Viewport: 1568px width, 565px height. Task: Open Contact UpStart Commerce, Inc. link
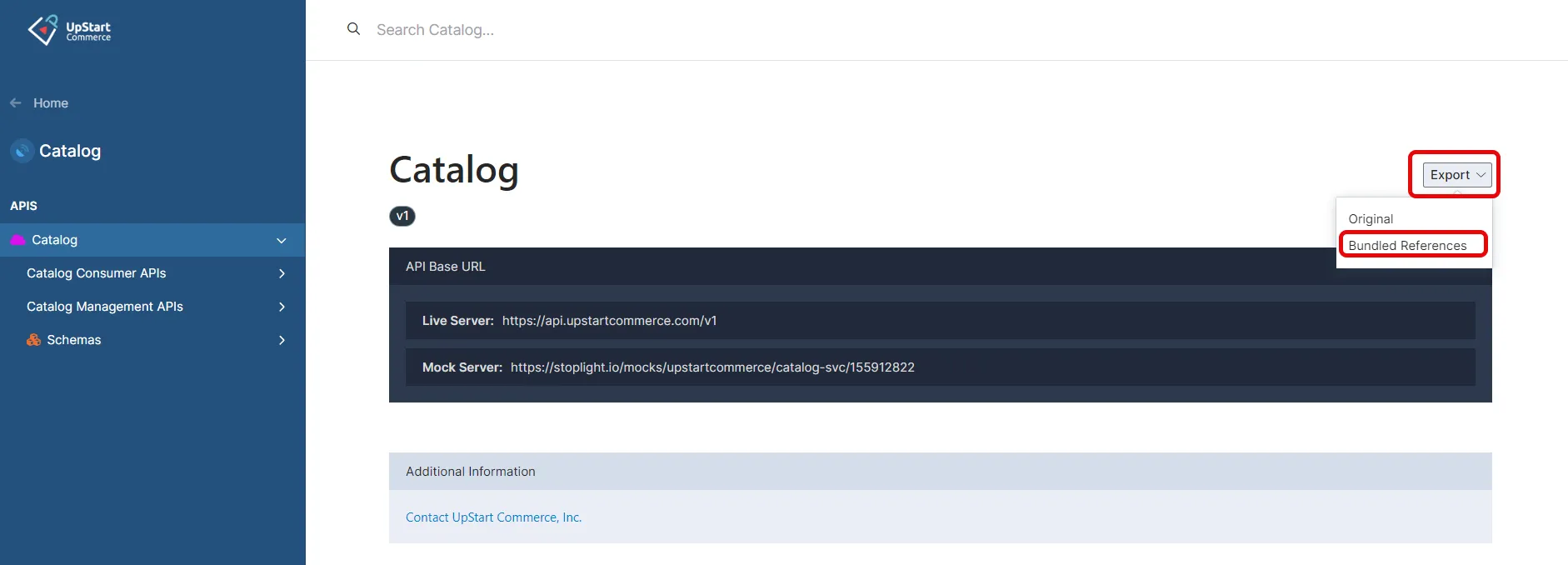[493, 517]
